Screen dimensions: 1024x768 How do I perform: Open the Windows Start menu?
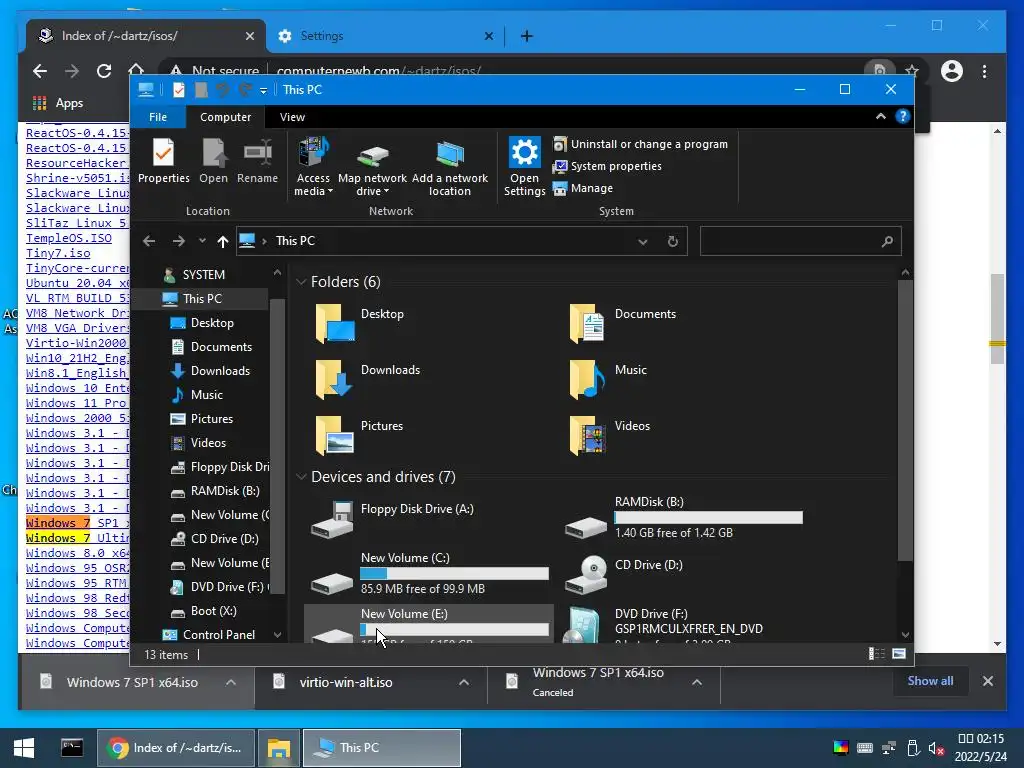click(x=24, y=748)
